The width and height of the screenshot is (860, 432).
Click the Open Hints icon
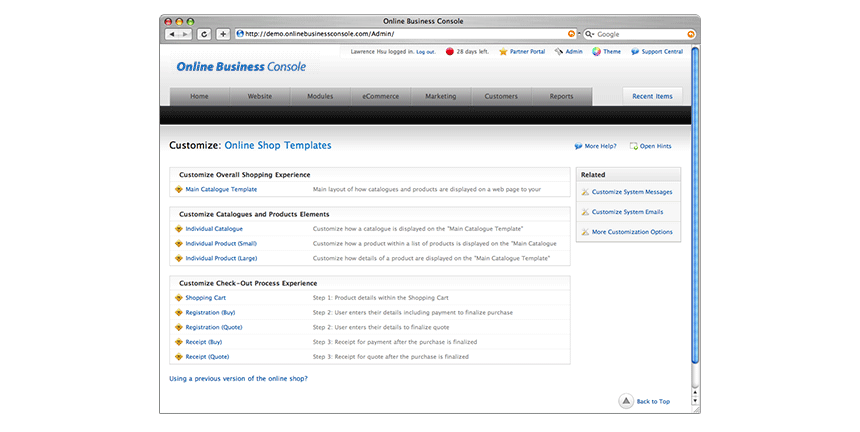[634, 146]
